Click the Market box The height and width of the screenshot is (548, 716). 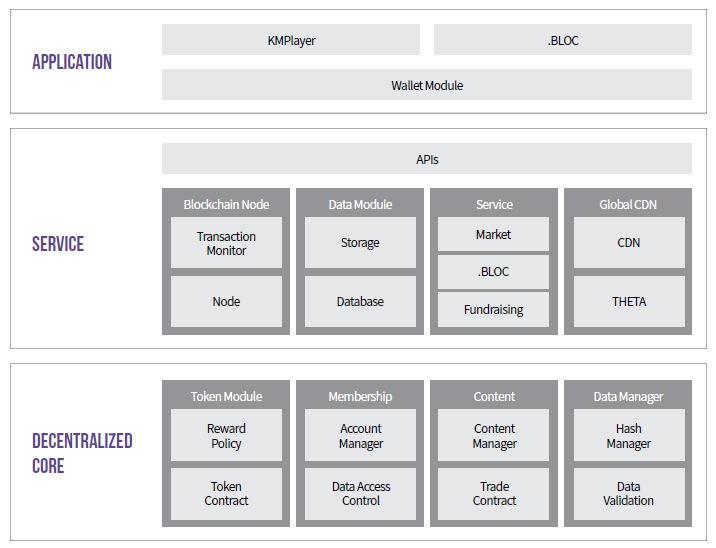[x=494, y=234]
